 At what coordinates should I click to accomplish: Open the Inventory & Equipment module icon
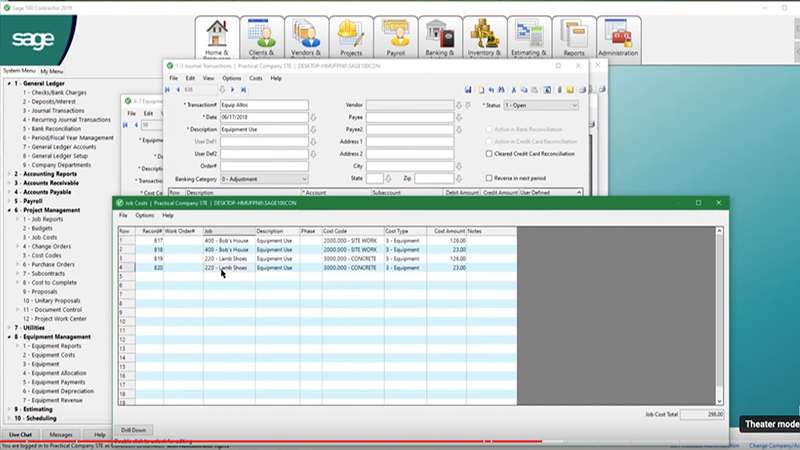485,38
